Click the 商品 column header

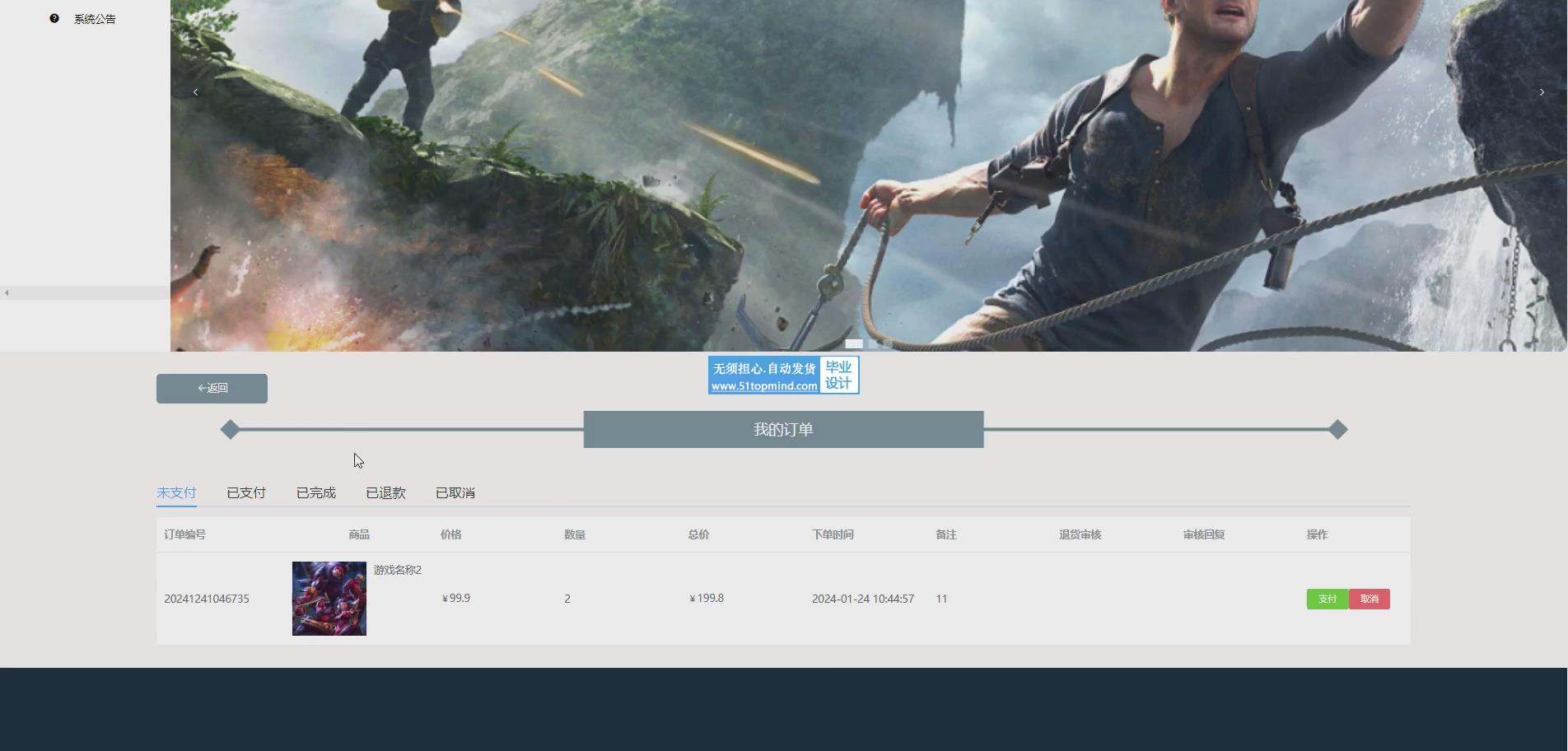click(x=359, y=534)
